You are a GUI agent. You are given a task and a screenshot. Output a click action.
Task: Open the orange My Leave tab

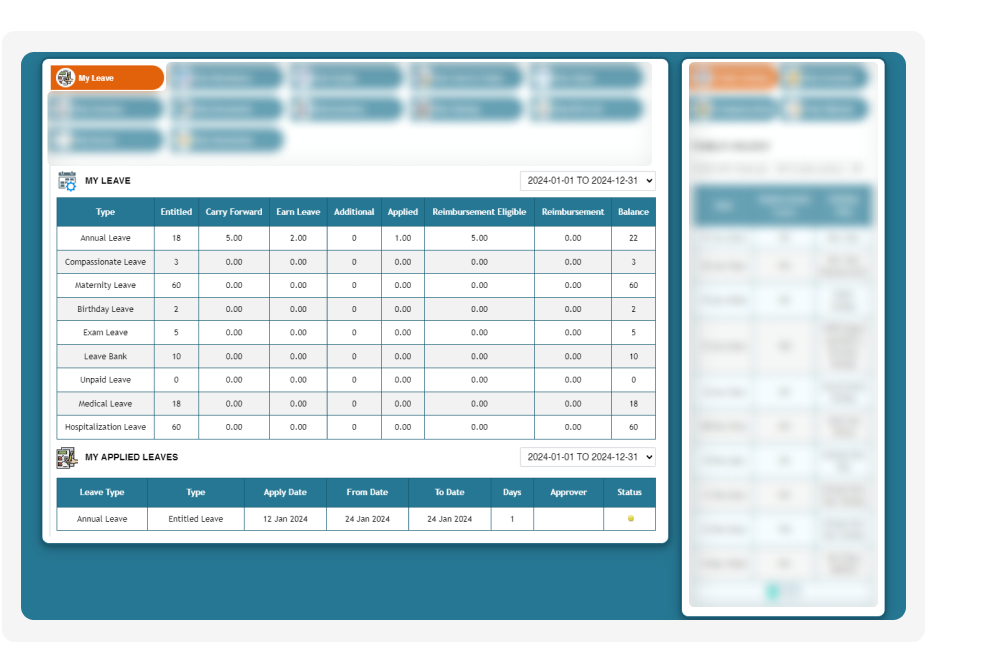tap(107, 78)
